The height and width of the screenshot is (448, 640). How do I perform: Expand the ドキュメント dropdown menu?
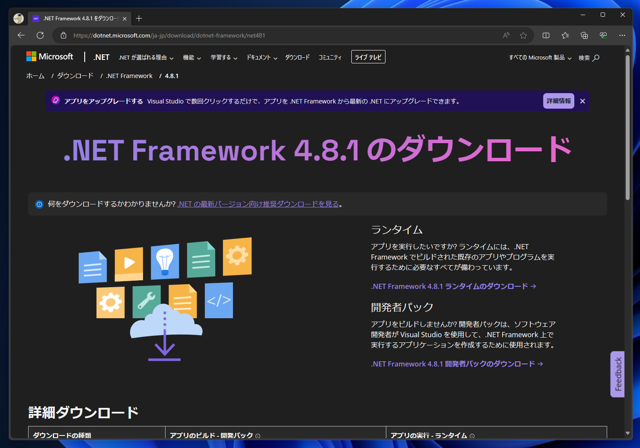coord(261,58)
